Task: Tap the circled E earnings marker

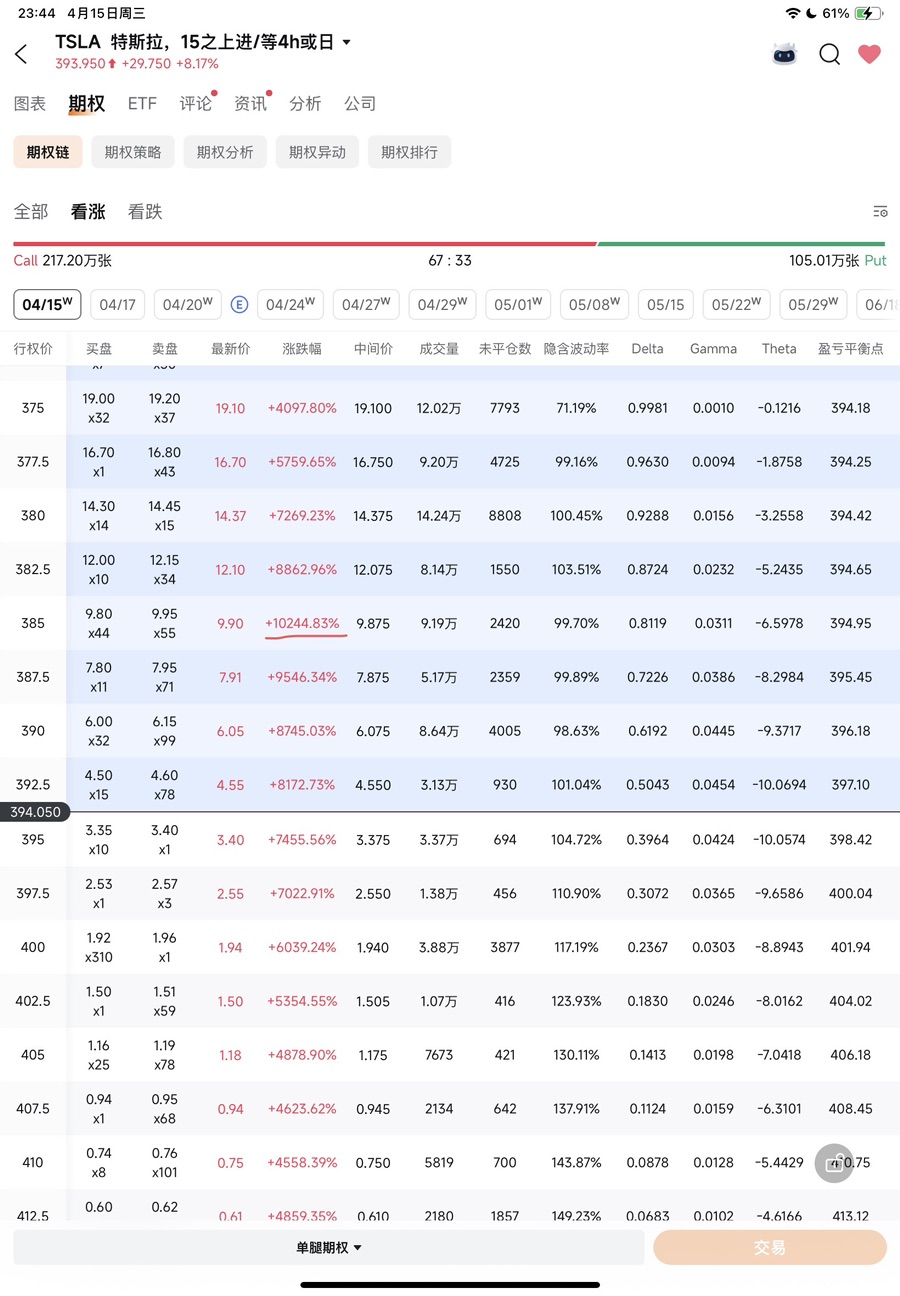Action: point(239,305)
